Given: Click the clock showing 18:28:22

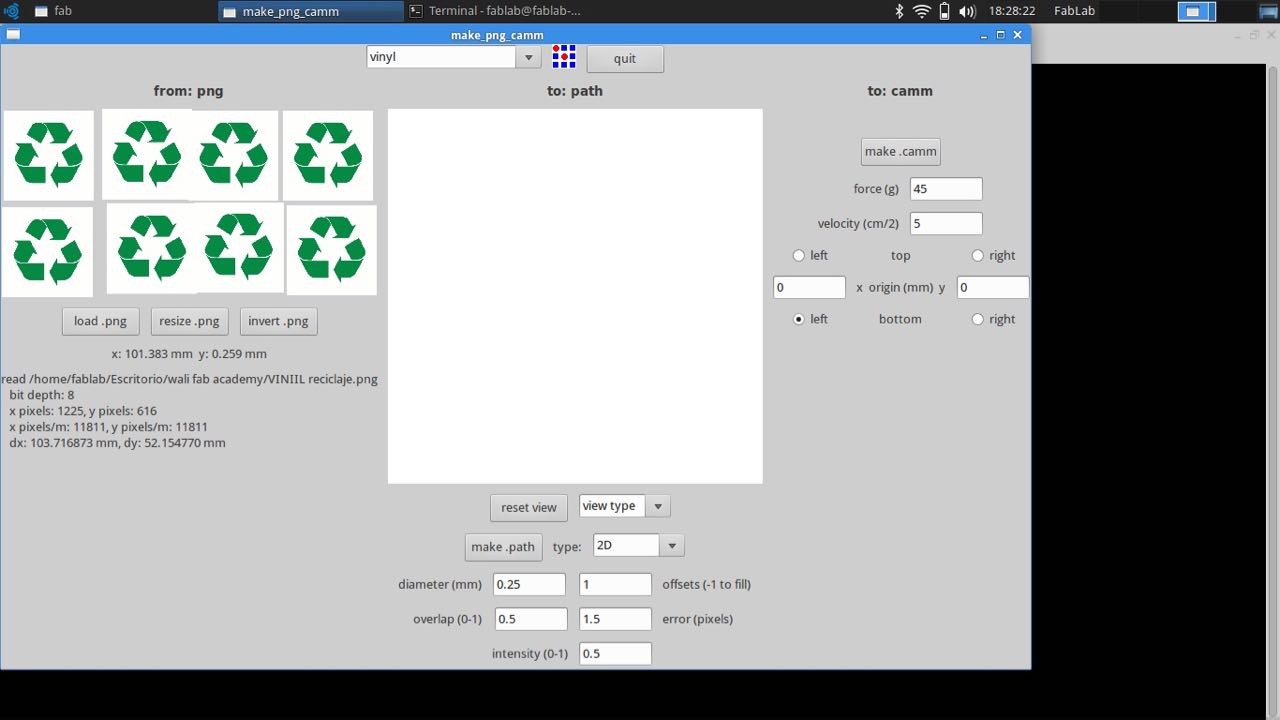Looking at the screenshot, I should pyautogui.click(x=1011, y=11).
